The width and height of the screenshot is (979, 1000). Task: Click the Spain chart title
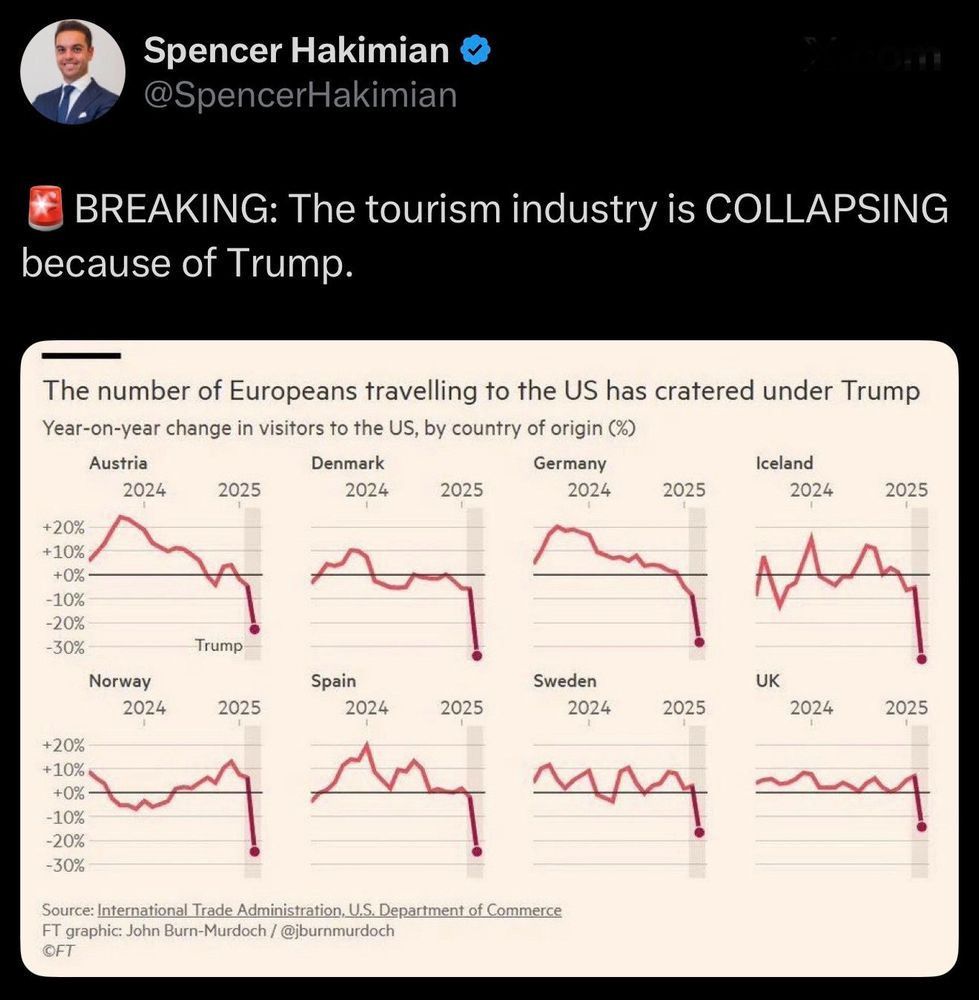(333, 681)
